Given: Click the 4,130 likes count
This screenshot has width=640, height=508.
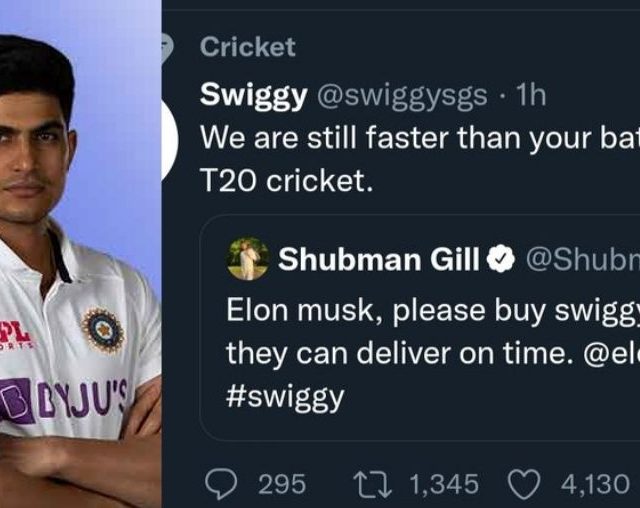Looking at the screenshot, I should (596, 485).
